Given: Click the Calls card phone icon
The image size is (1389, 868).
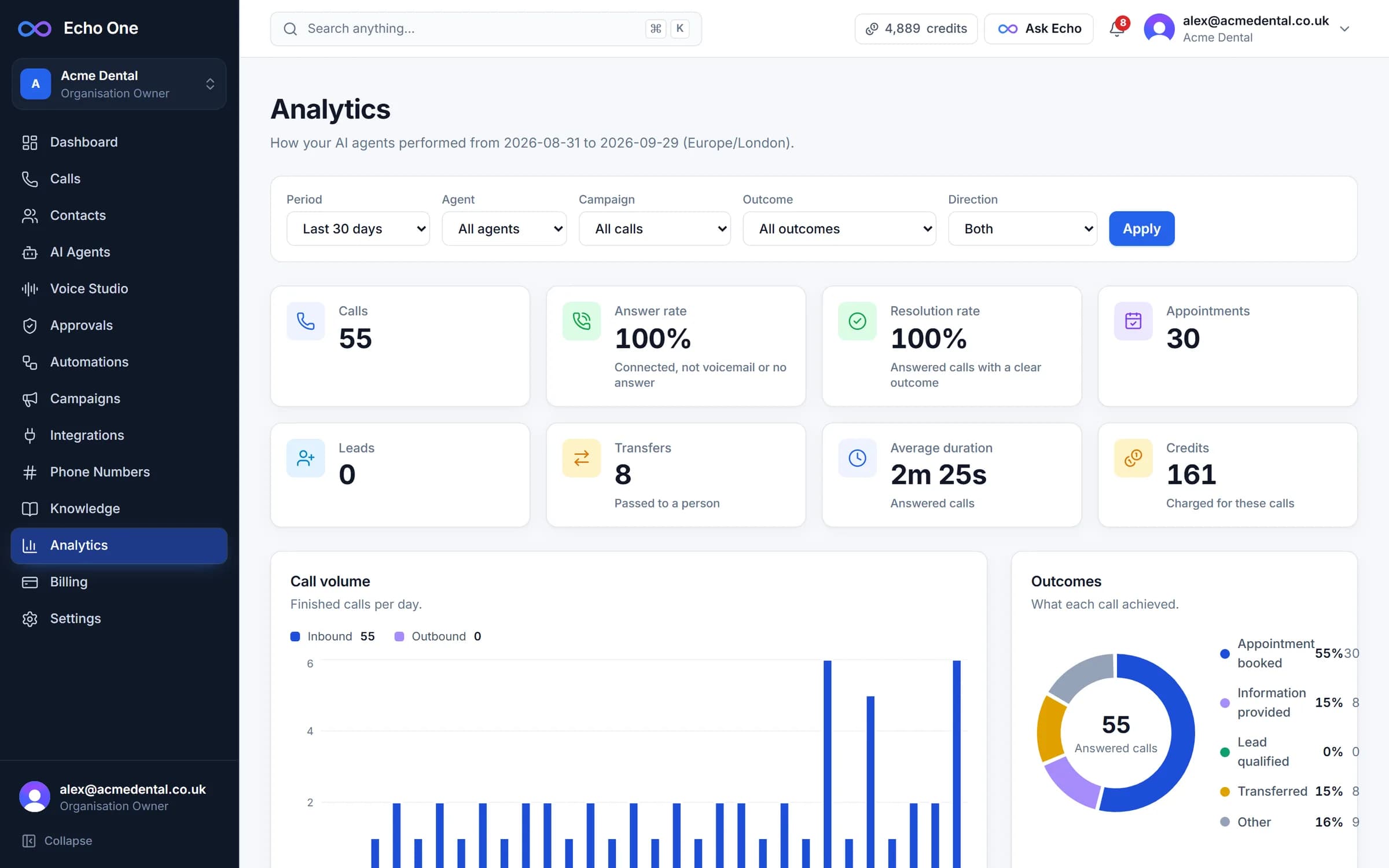Looking at the screenshot, I should tap(306, 321).
